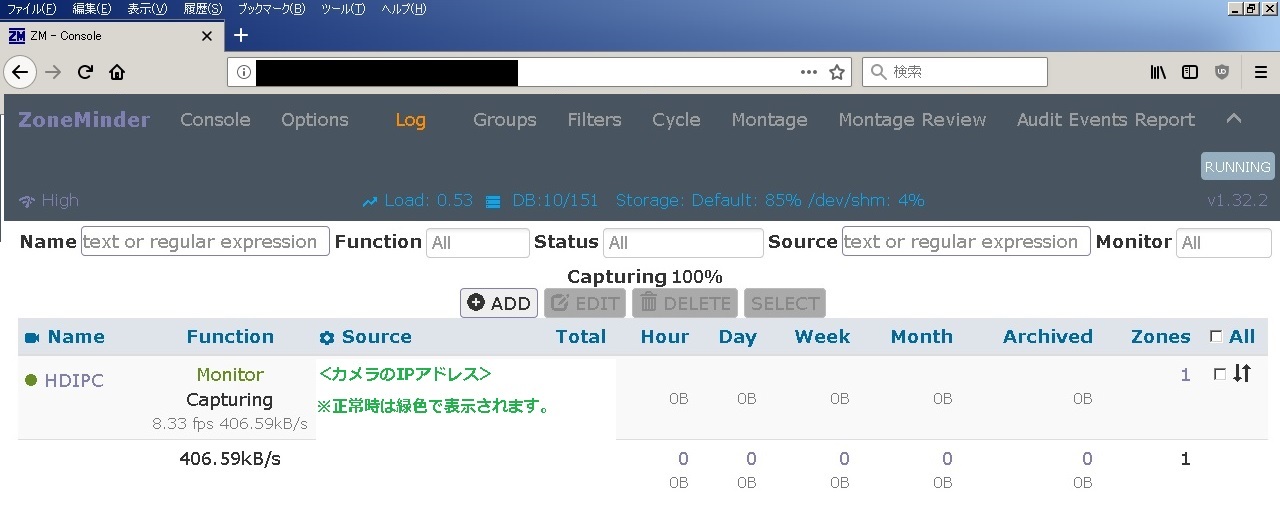The image size is (1280, 520).
Task: Open the 編集(E) menu
Action: point(92,9)
